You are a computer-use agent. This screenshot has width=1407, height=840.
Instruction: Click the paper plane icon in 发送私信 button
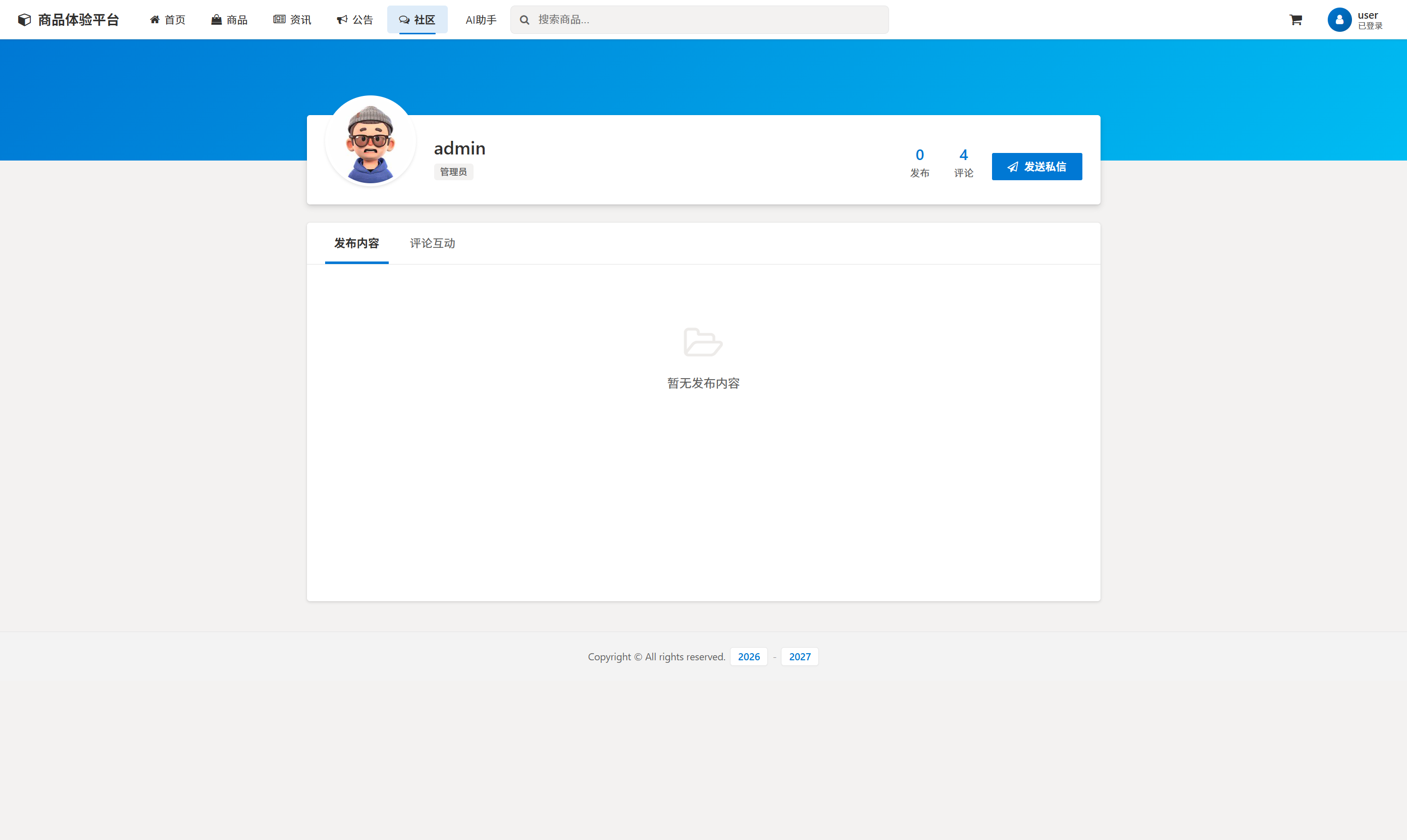(1013, 167)
